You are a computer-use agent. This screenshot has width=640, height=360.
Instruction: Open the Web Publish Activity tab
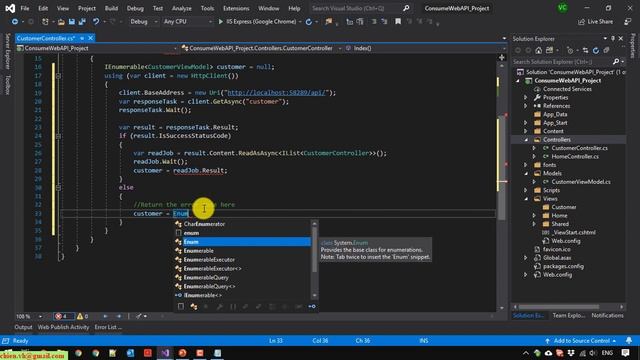[63, 327]
